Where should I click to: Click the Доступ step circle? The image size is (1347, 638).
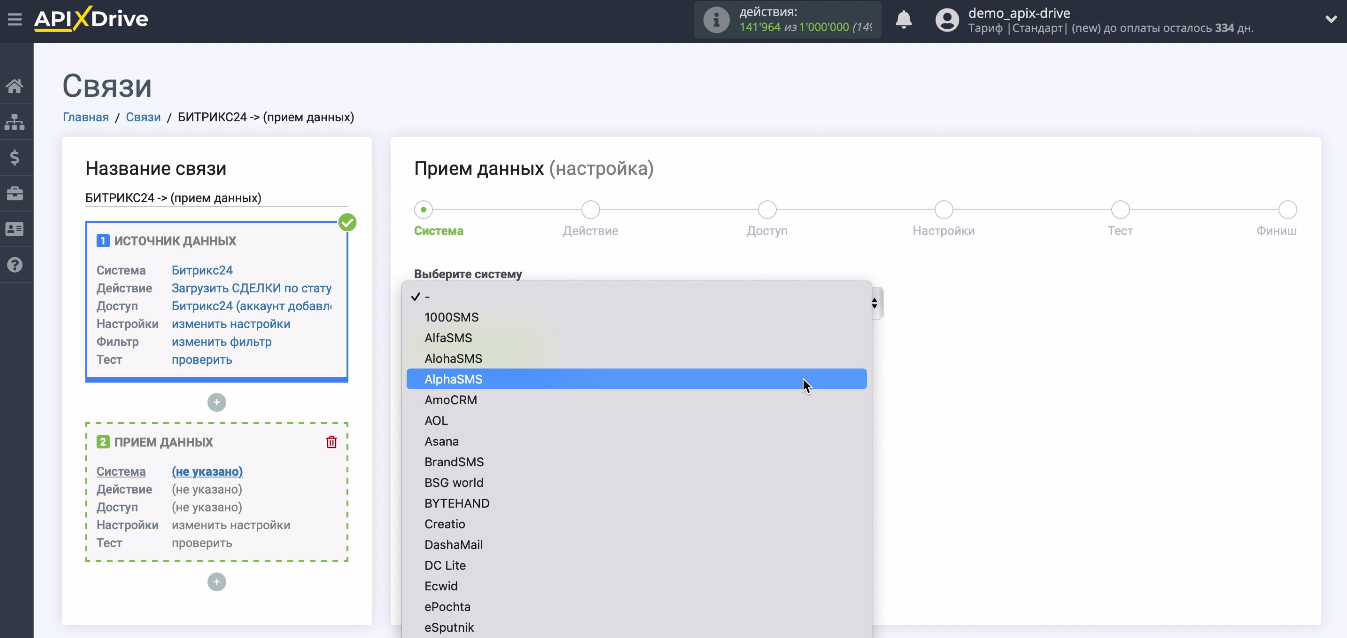click(767, 210)
